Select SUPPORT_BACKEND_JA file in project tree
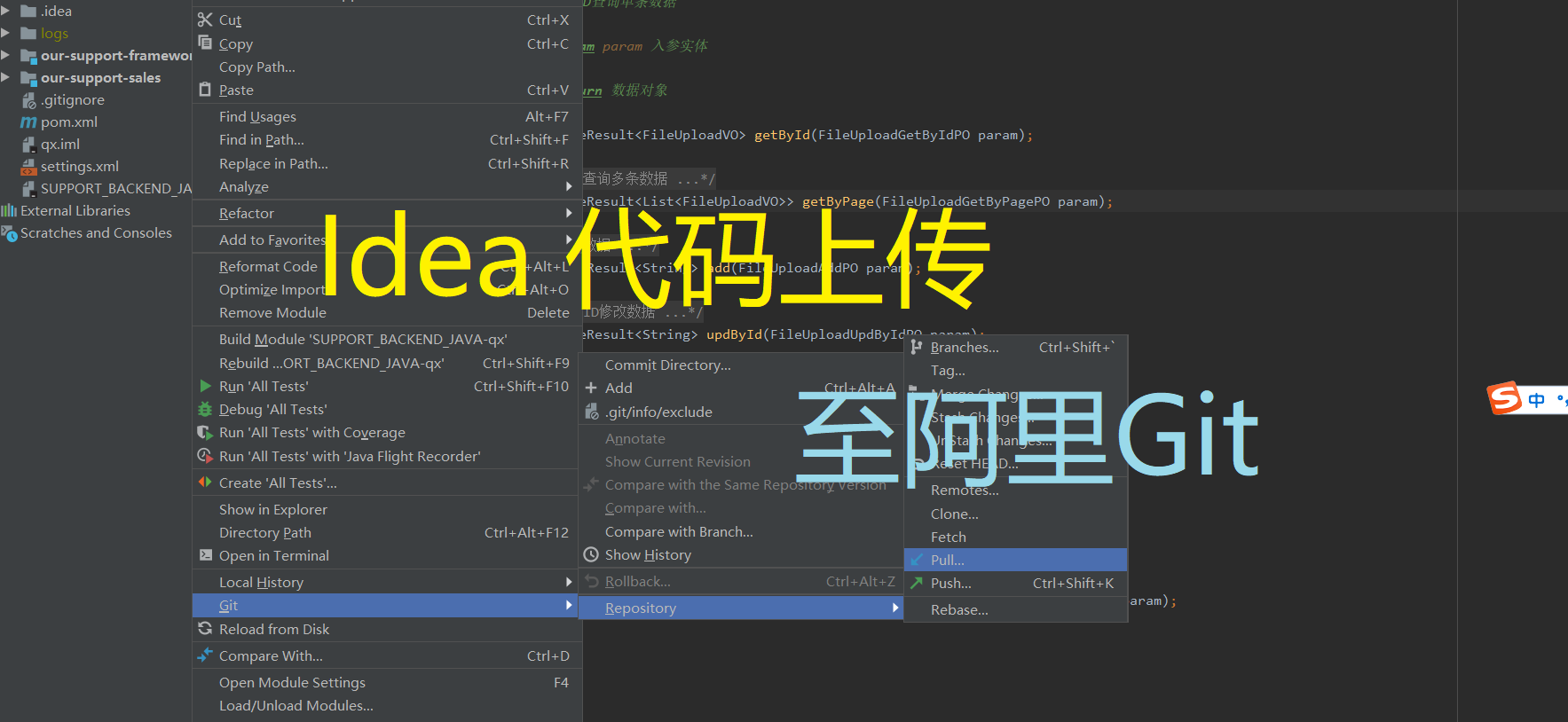The width and height of the screenshot is (1568, 722). coord(105,188)
